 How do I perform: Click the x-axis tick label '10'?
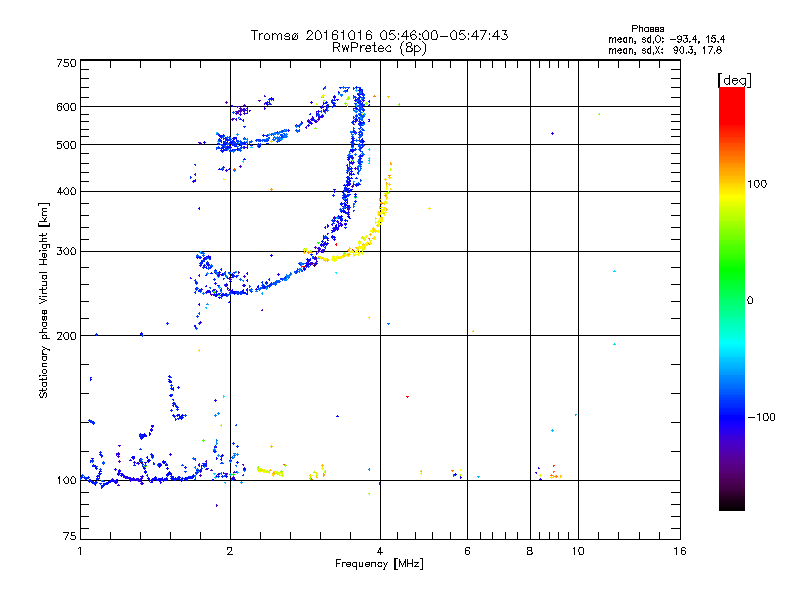tap(578, 551)
